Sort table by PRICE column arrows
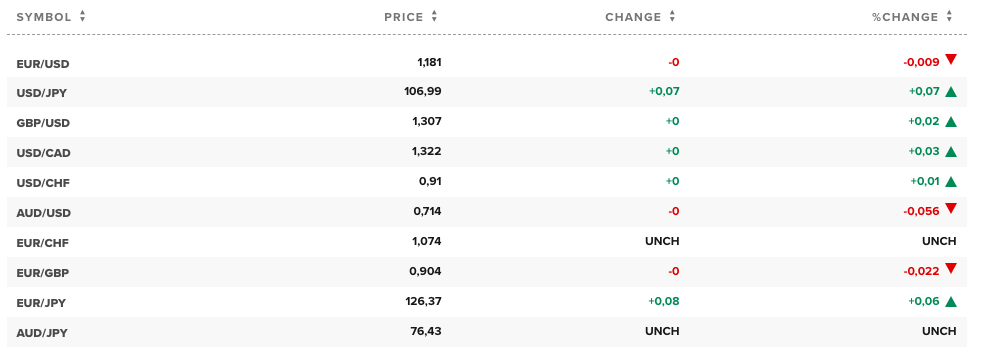 (x=434, y=17)
